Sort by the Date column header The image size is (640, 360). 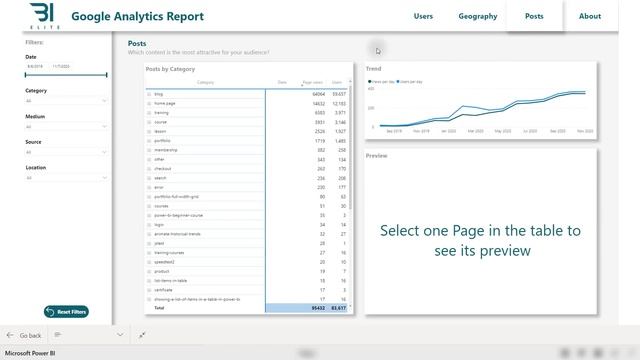coord(282,82)
